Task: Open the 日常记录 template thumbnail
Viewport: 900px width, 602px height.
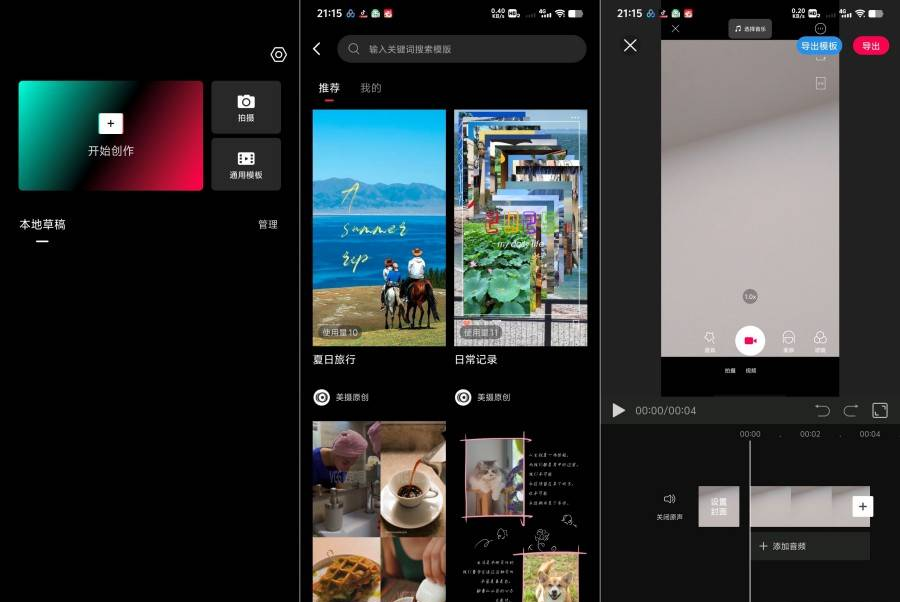Action: 521,228
